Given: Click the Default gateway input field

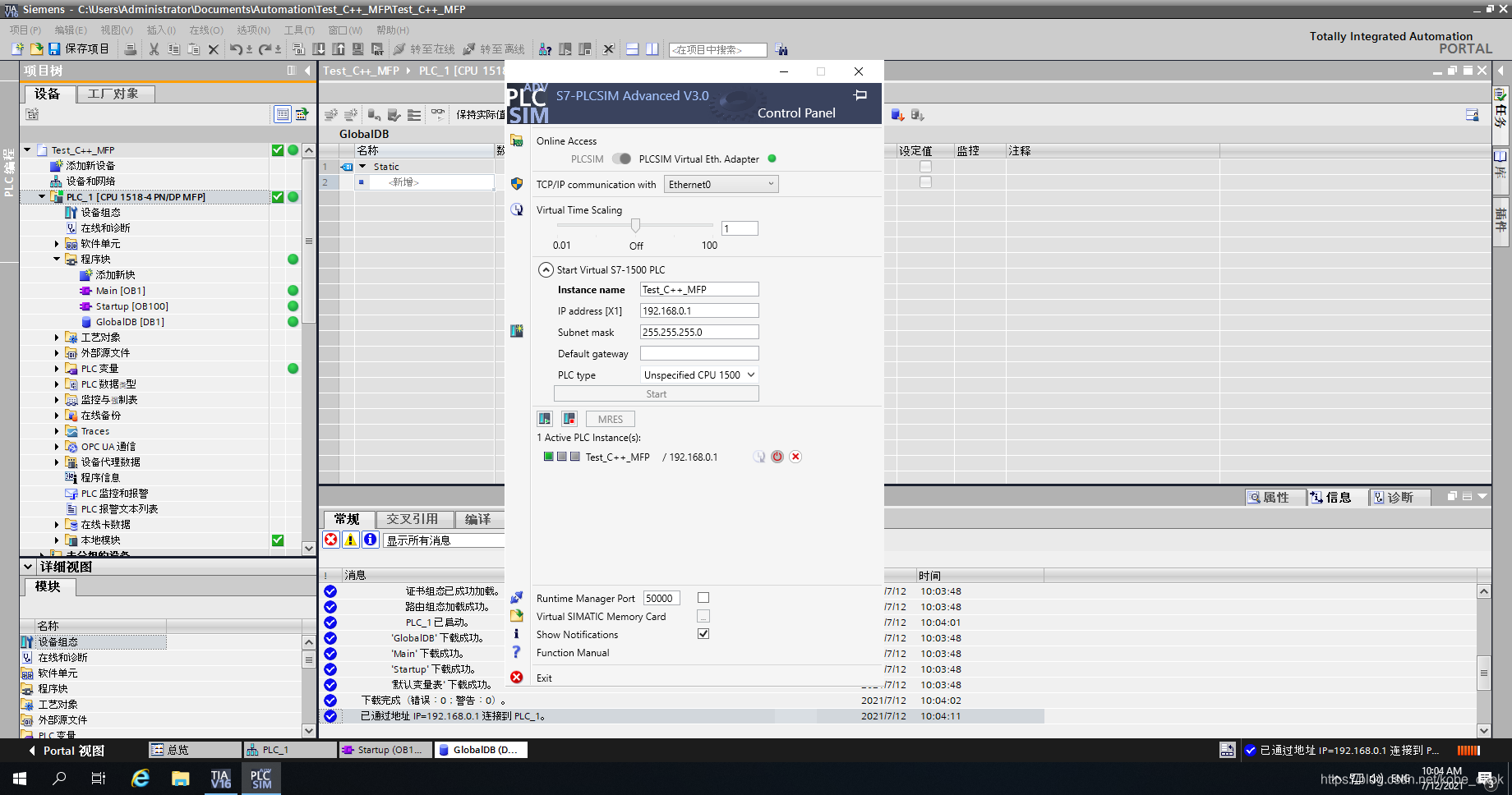Looking at the screenshot, I should (699, 353).
